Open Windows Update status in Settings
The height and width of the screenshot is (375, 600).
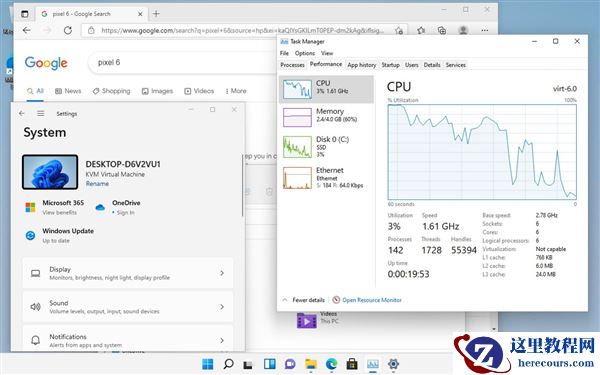pyautogui.click(x=68, y=235)
